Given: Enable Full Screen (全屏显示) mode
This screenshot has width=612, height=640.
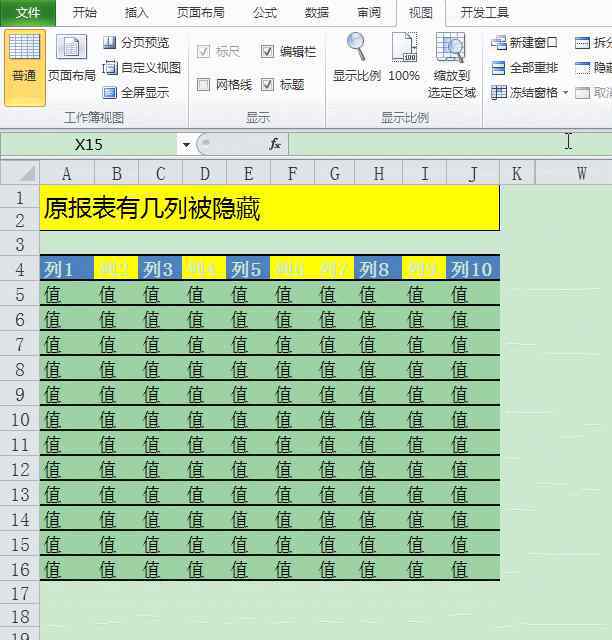Looking at the screenshot, I should tap(136, 93).
